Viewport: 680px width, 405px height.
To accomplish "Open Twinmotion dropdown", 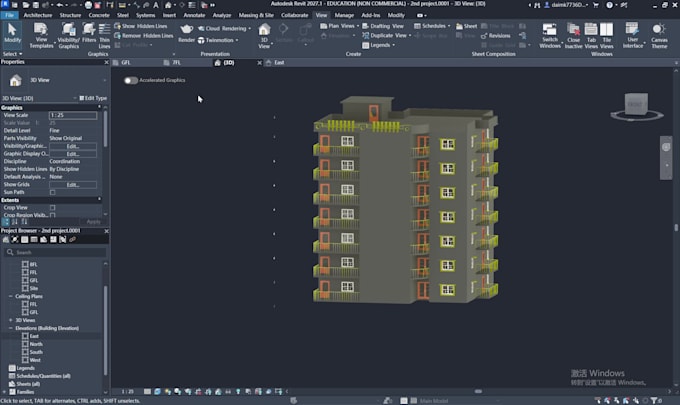I will click(218, 40).
